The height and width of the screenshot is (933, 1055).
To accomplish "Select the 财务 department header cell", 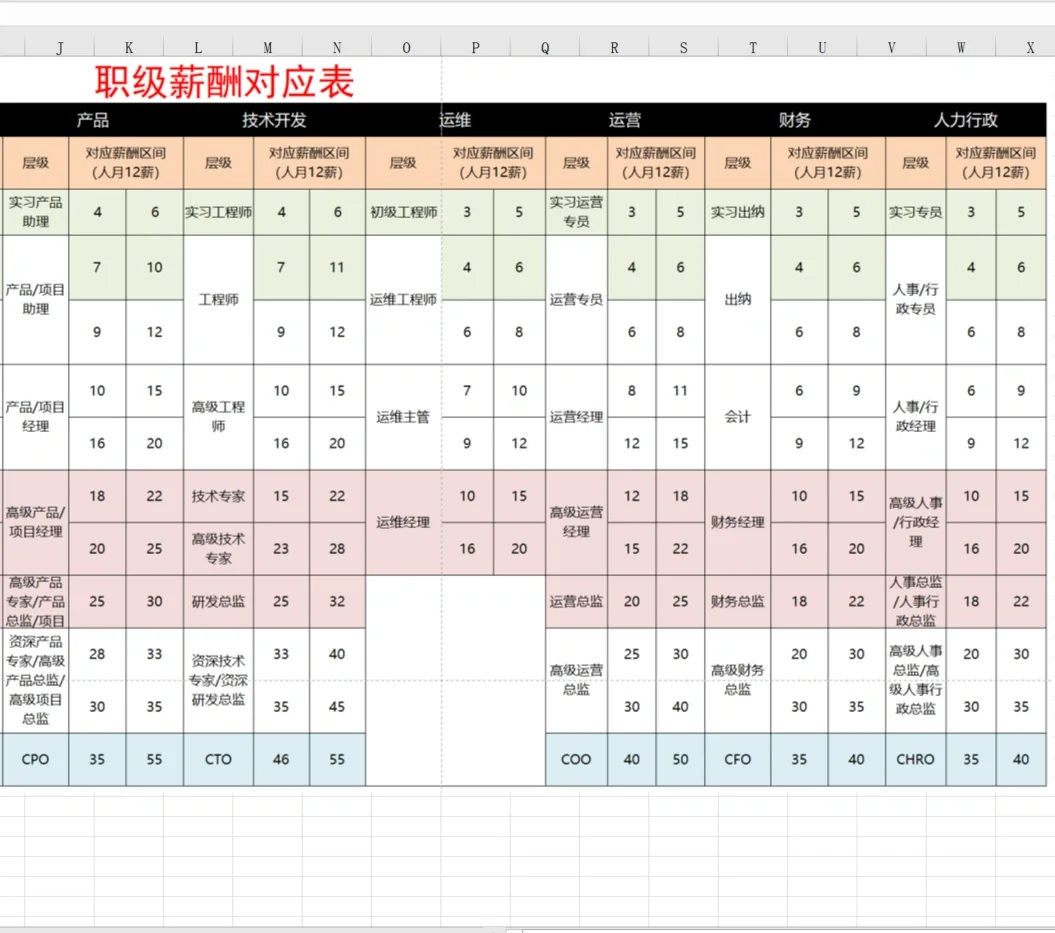I will coord(795,120).
